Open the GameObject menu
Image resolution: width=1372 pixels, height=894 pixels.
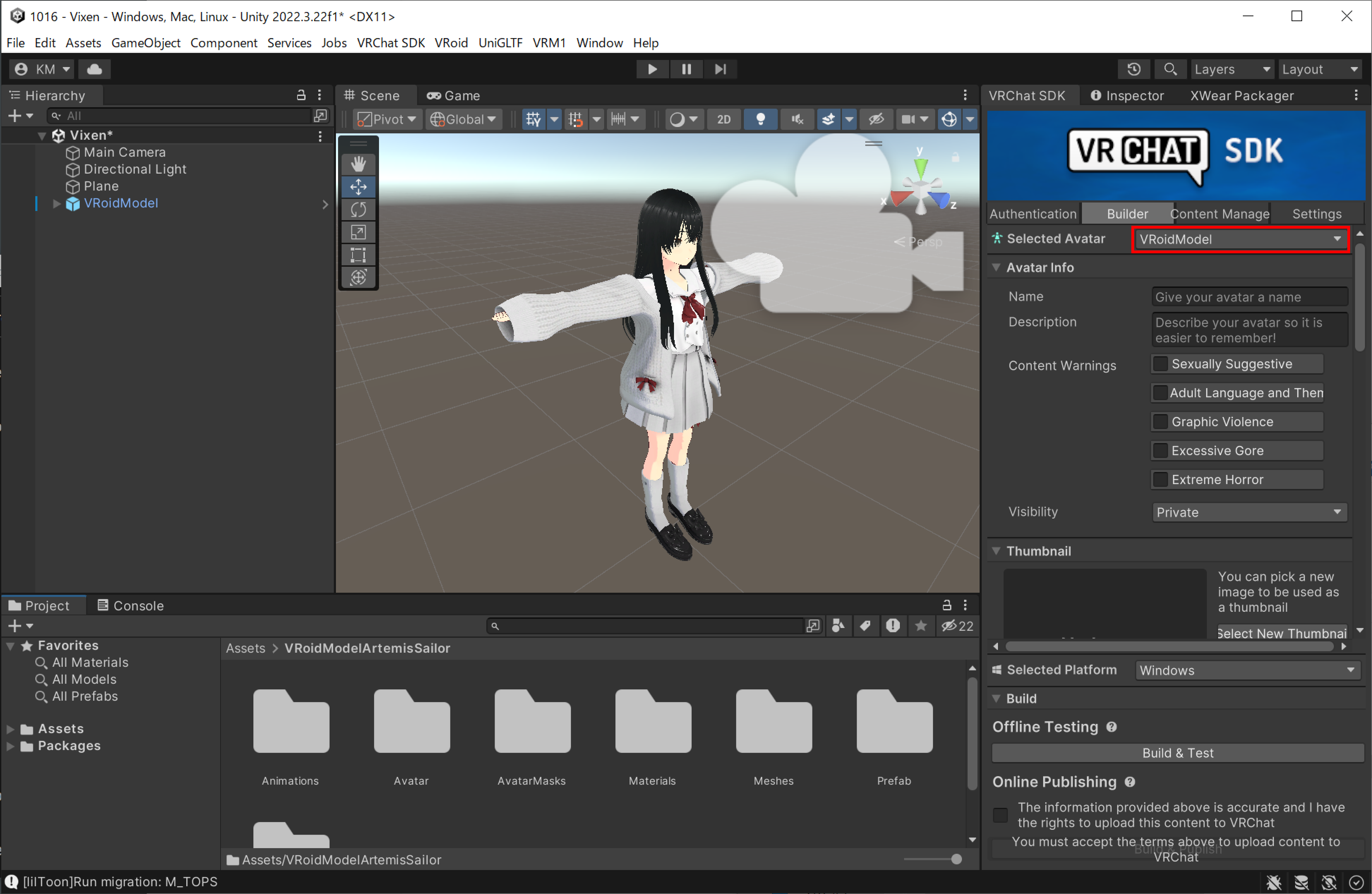146,43
